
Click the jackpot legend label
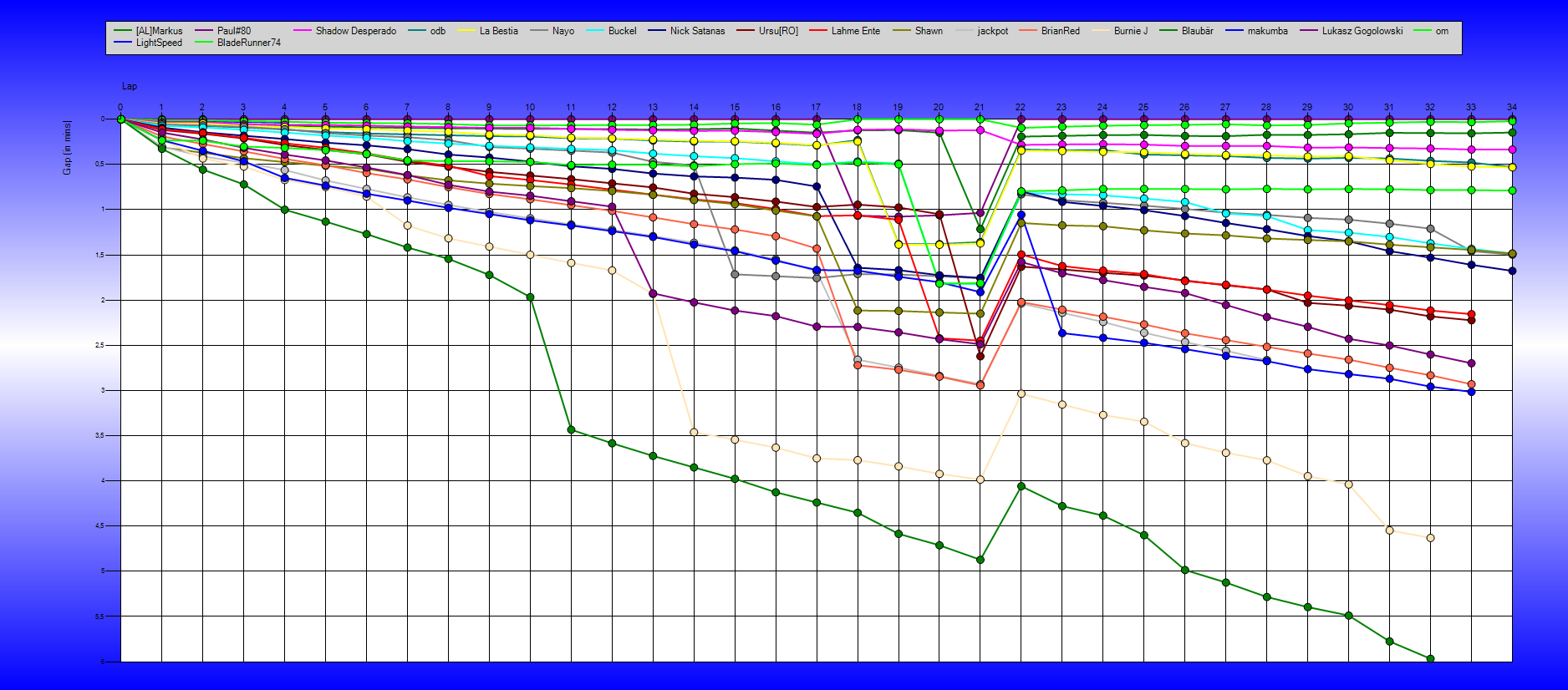click(992, 31)
